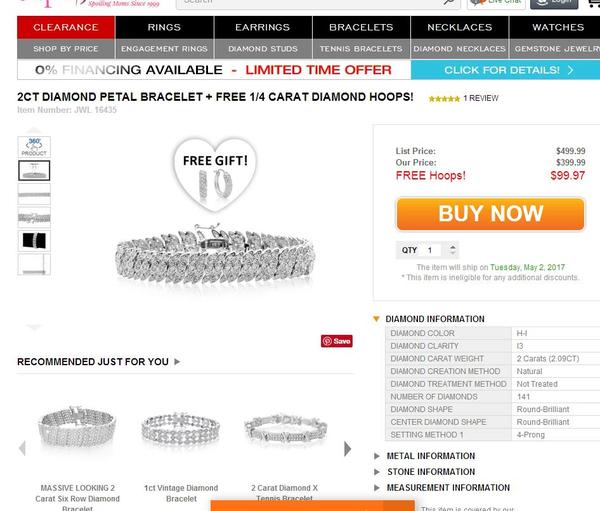Screen dimensions: 600x511
Task: Click the quantity input field
Action: [432, 250]
